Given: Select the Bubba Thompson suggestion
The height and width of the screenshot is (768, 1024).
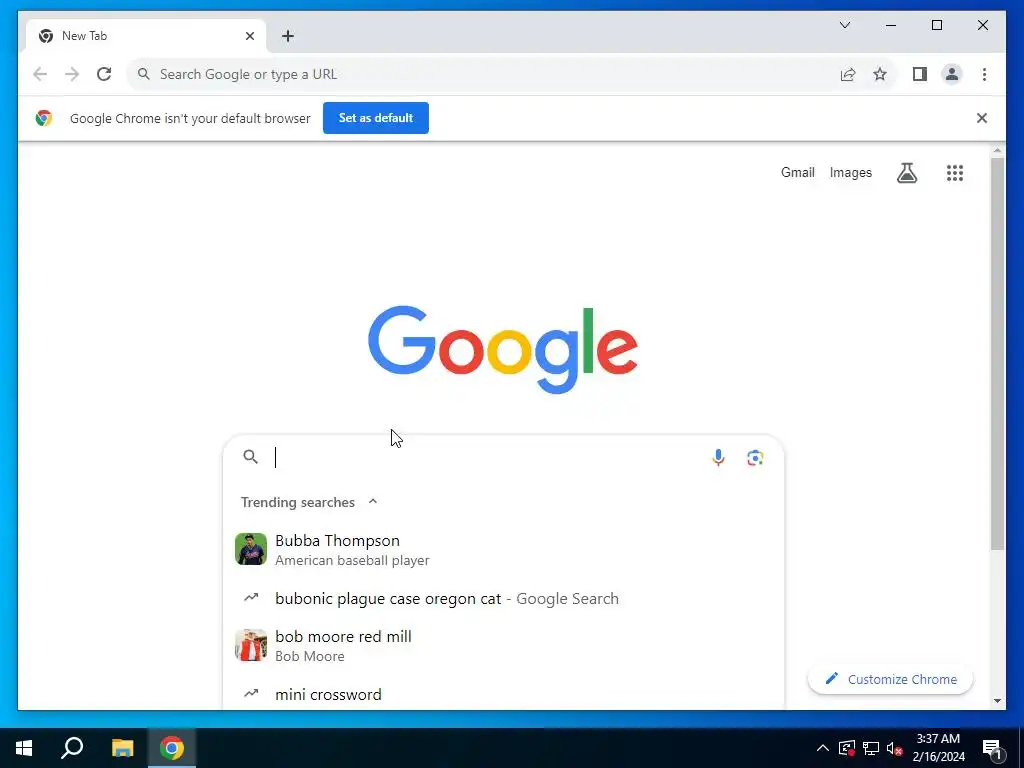Looking at the screenshot, I should [x=503, y=549].
